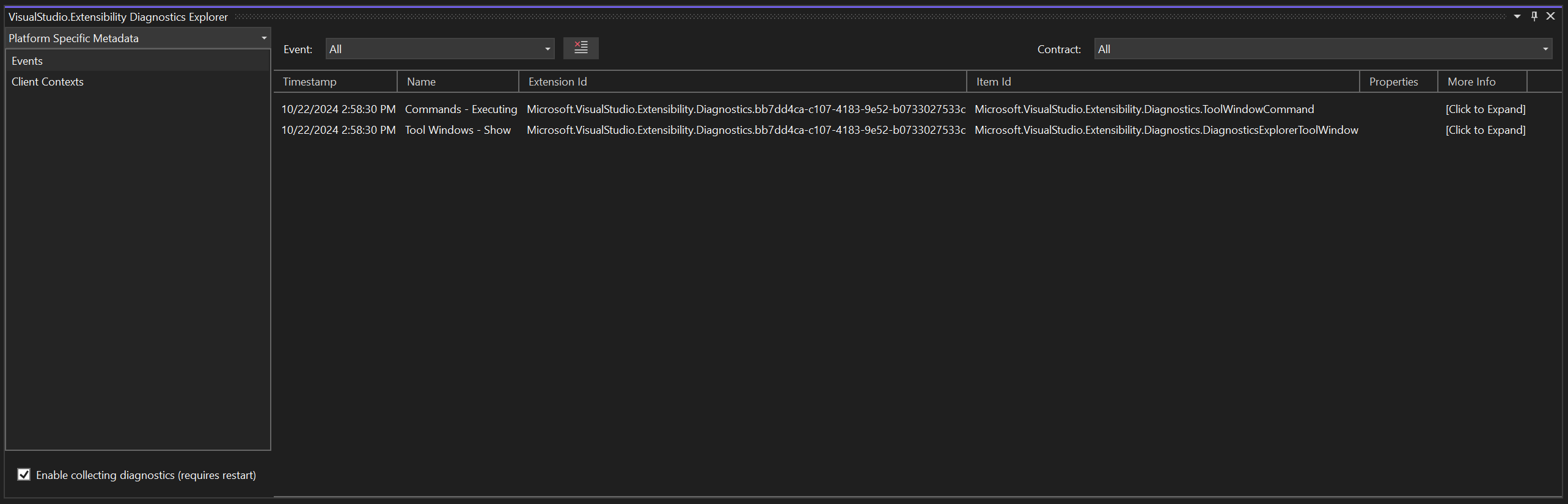Select Client Contexts in the left list
The image size is (1568, 504).
(137, 82)
